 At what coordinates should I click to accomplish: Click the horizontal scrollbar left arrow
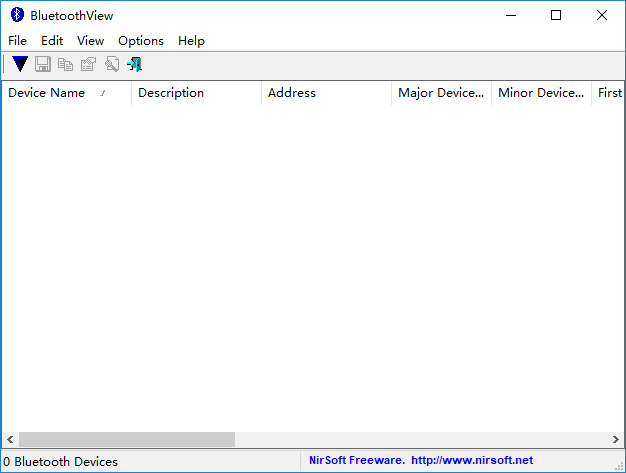(10, 439)
